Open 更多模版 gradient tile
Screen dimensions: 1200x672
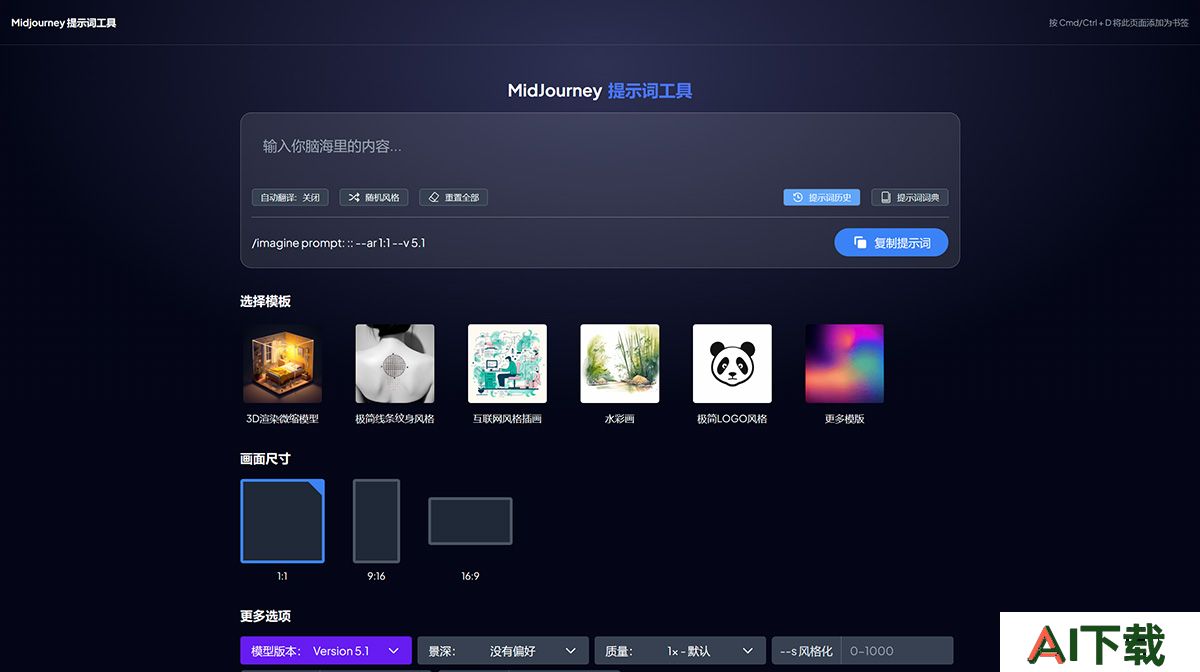(x=845, y=363)
